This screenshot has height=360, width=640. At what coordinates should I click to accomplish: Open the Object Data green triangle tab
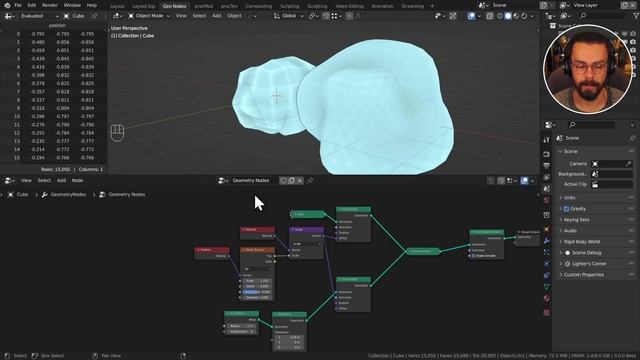click(547, 287)
